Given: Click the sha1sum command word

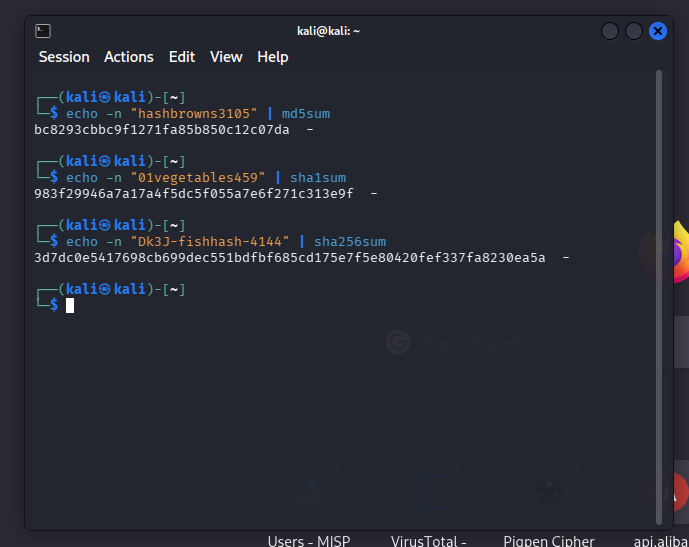Looking at the screenshot, I should (318, 178).
